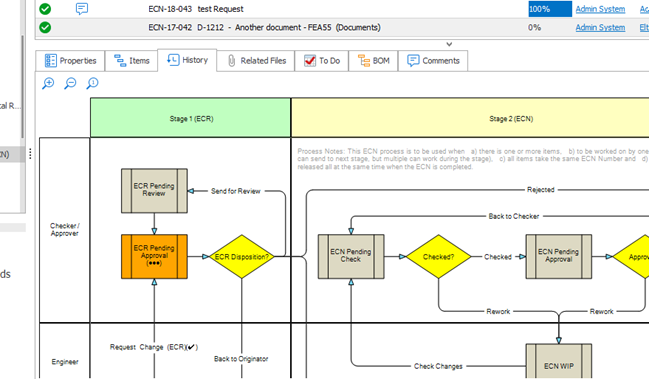This screenshot has height=379, width=649.
Task: Reset zoom to actual size icon
Action: click(x=92, y=83)
